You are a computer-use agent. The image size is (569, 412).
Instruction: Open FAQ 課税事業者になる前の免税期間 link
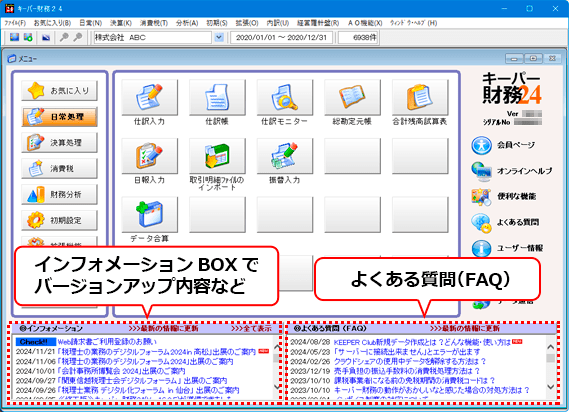tap(414, 380)
